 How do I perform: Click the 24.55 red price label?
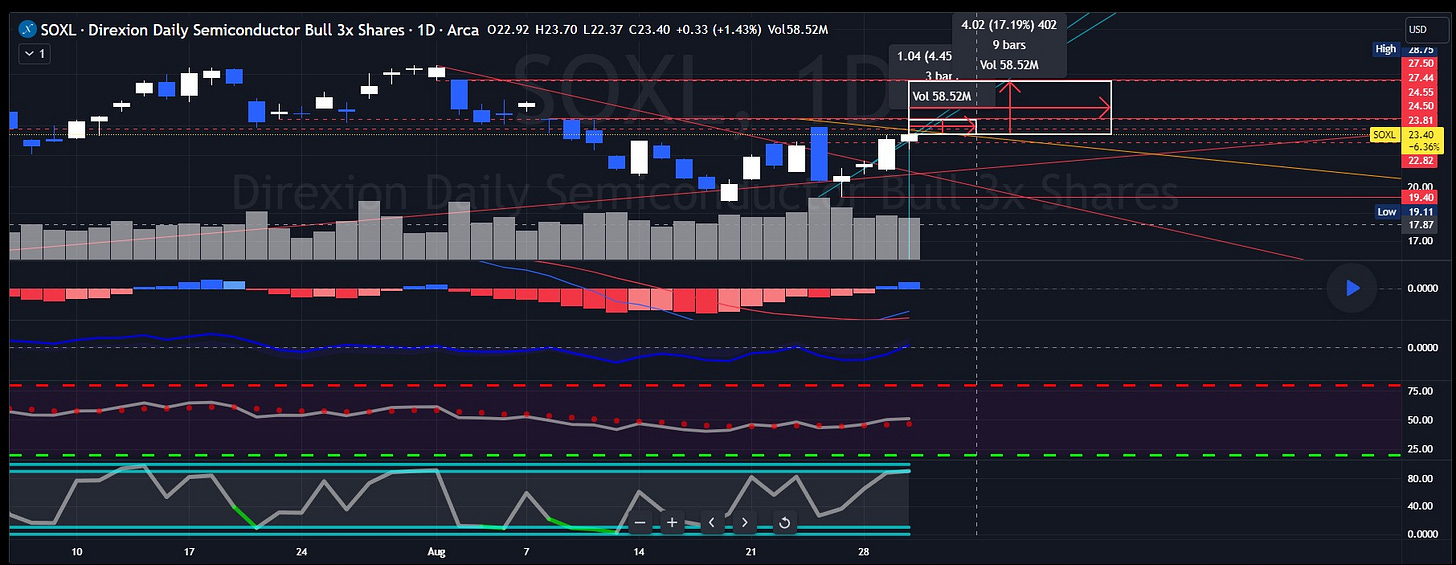tap(1419, 91)
